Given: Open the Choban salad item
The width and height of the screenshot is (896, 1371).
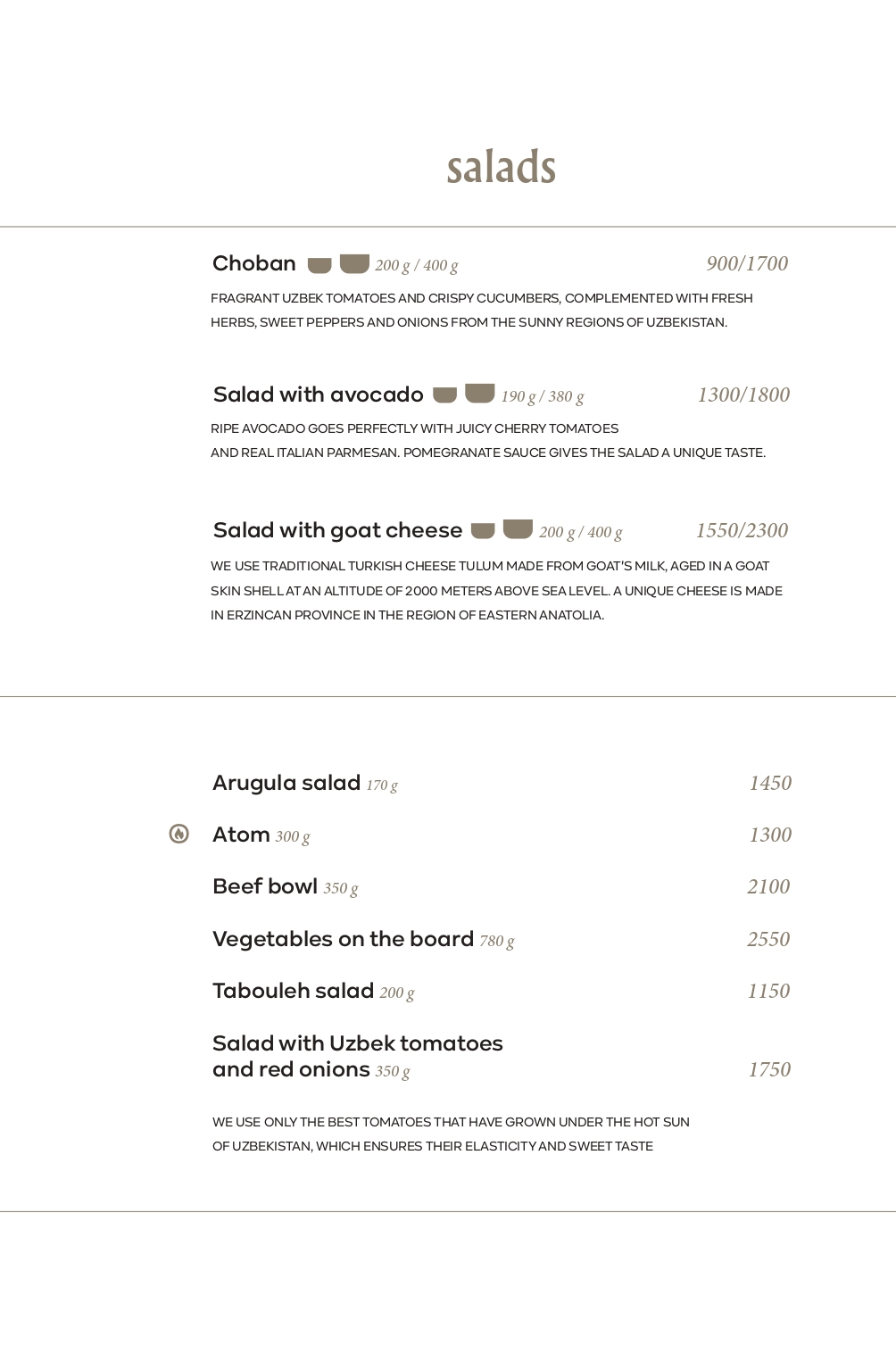Looking at the screenshot, I should coord(254,263).
